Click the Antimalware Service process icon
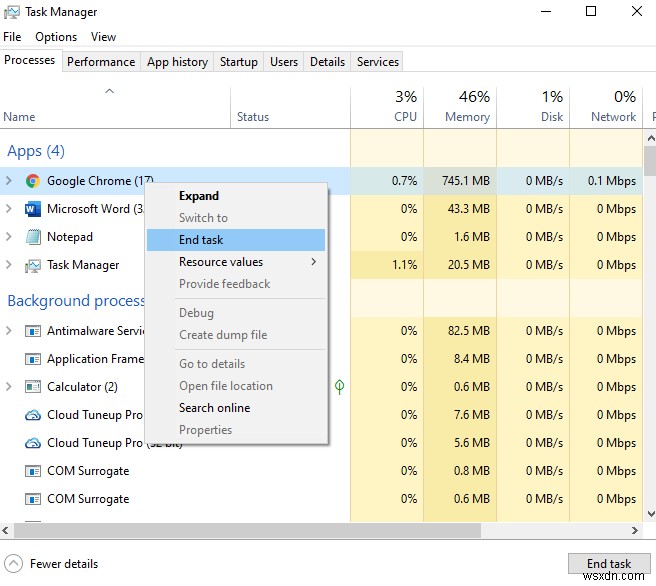 point(33,331)
